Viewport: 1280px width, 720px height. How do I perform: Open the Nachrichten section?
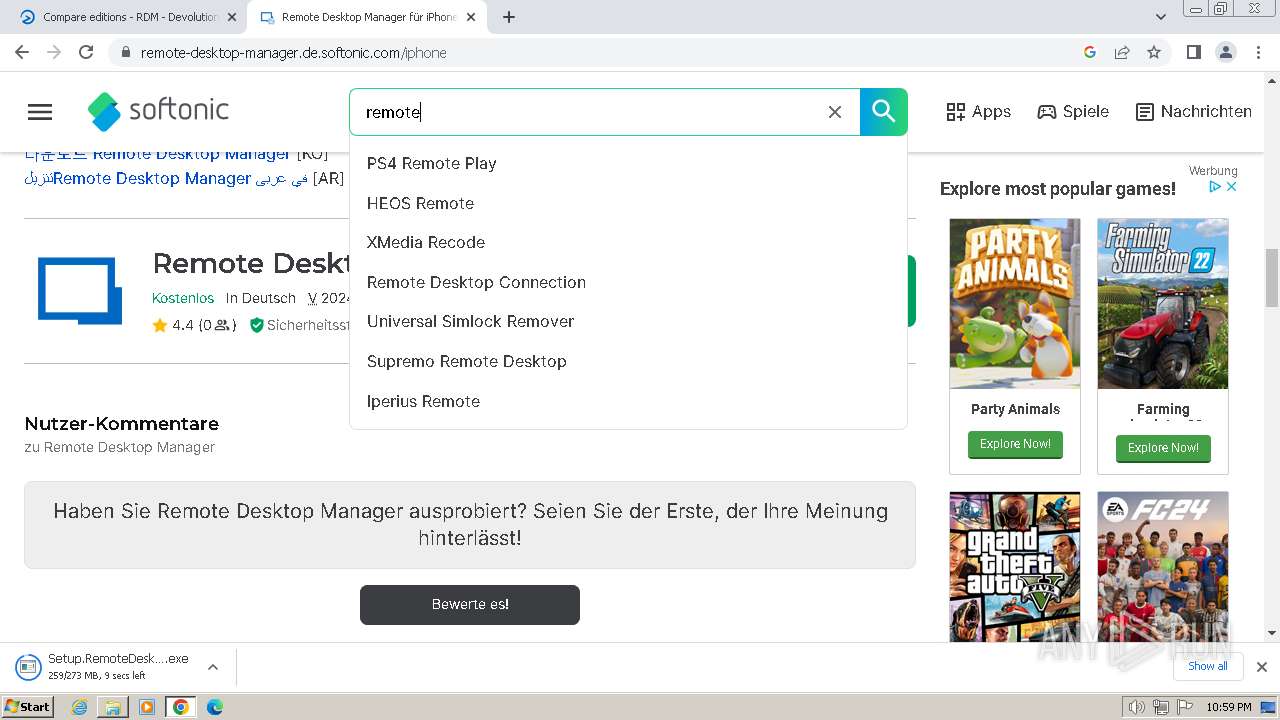(1194, 112)
